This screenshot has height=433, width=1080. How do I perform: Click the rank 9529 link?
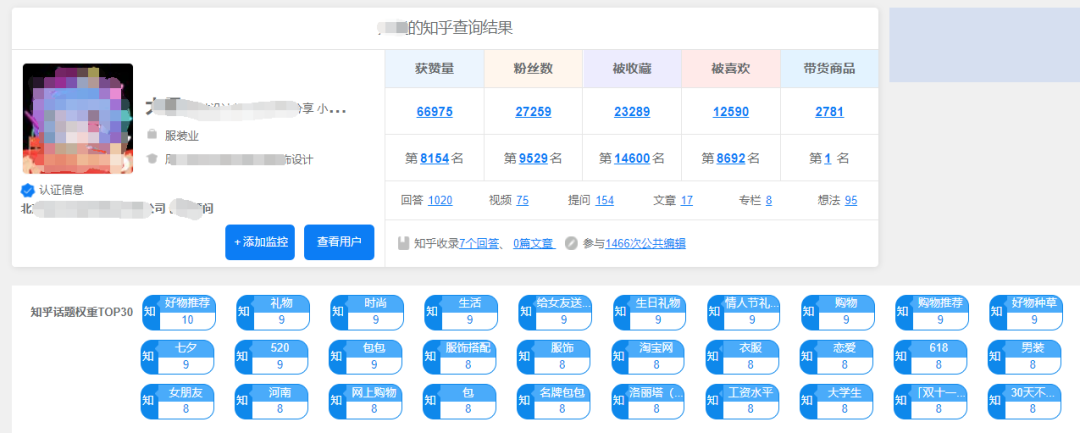[x=533, y=158]
